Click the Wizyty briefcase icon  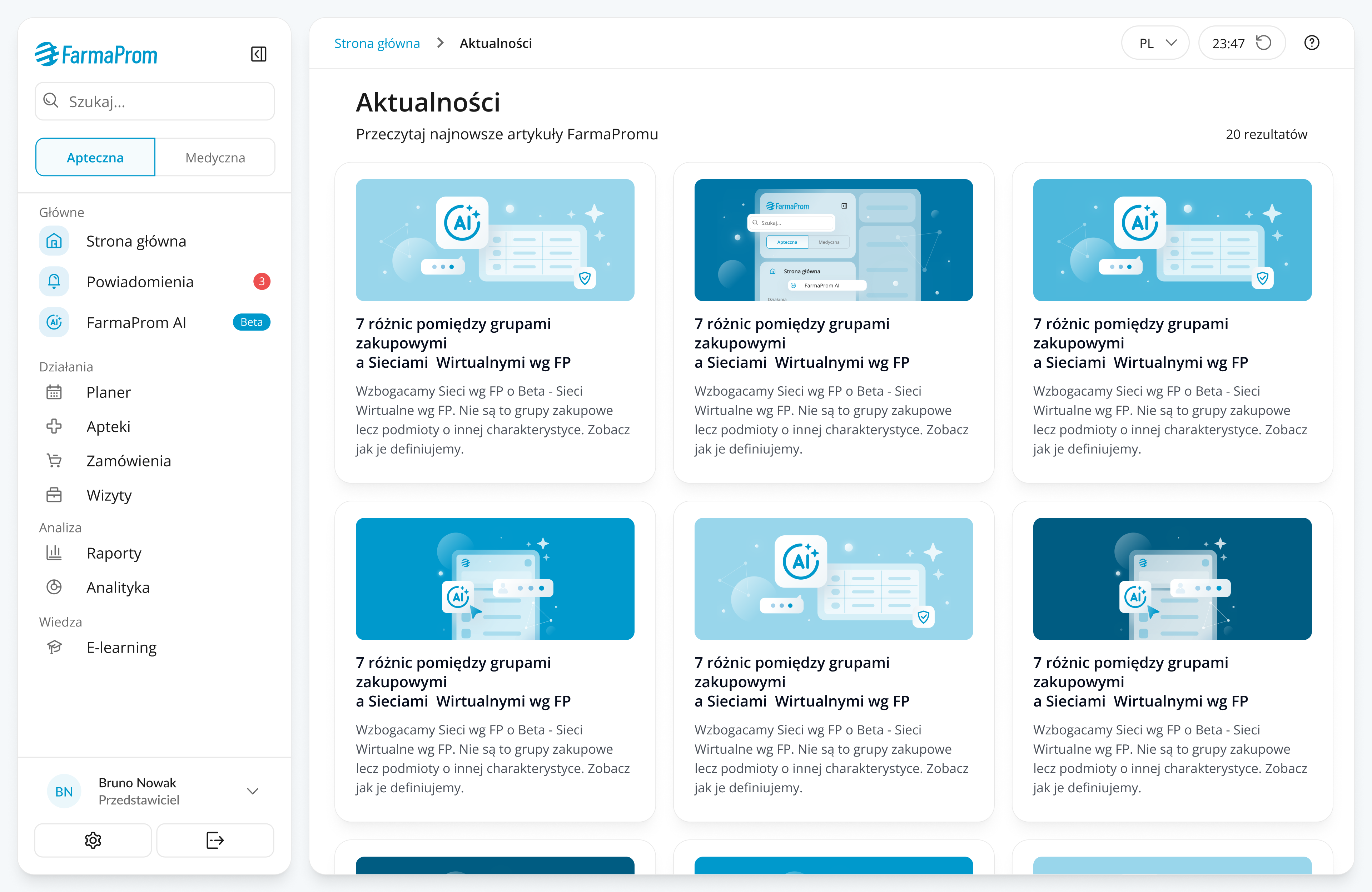(x=54, y=495)
